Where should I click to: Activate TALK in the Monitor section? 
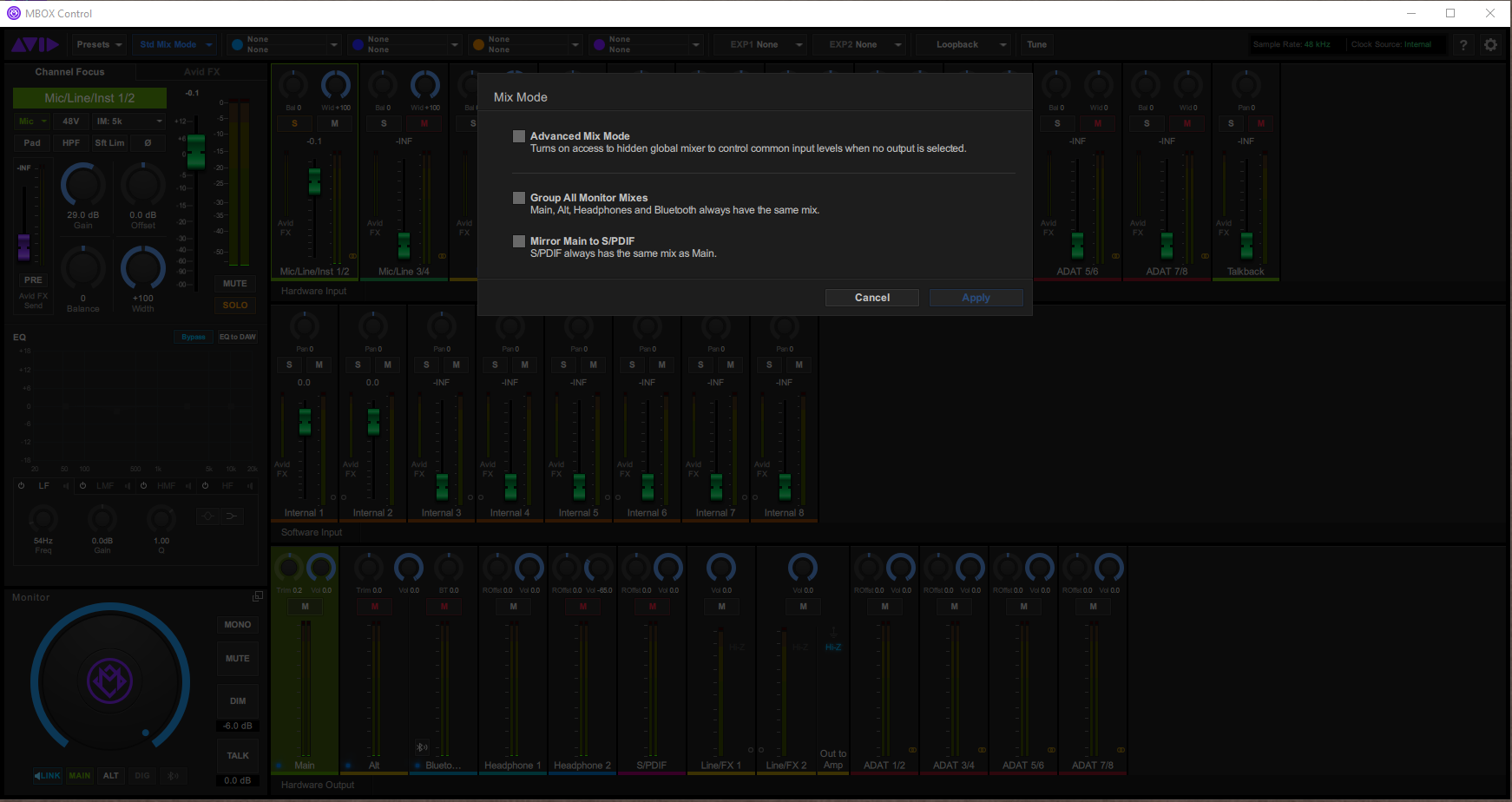237,755
